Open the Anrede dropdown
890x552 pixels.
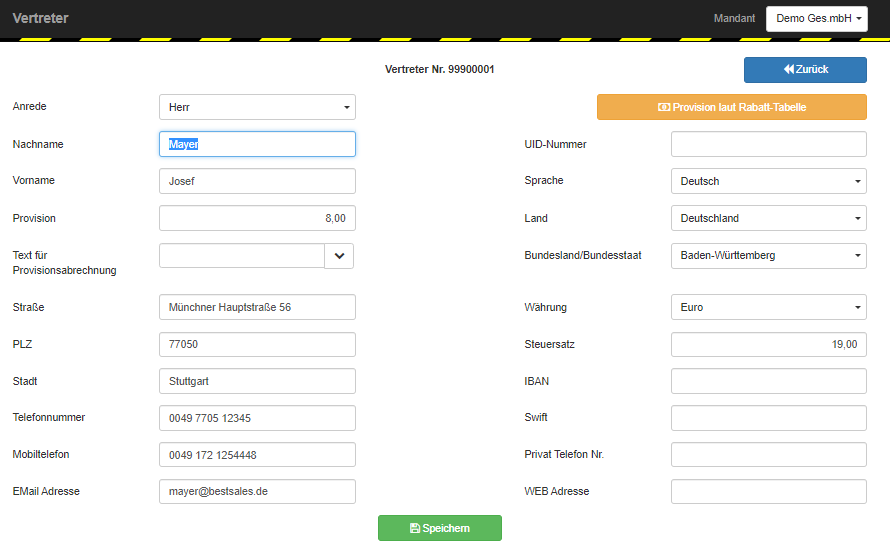[x=257, y=107]
